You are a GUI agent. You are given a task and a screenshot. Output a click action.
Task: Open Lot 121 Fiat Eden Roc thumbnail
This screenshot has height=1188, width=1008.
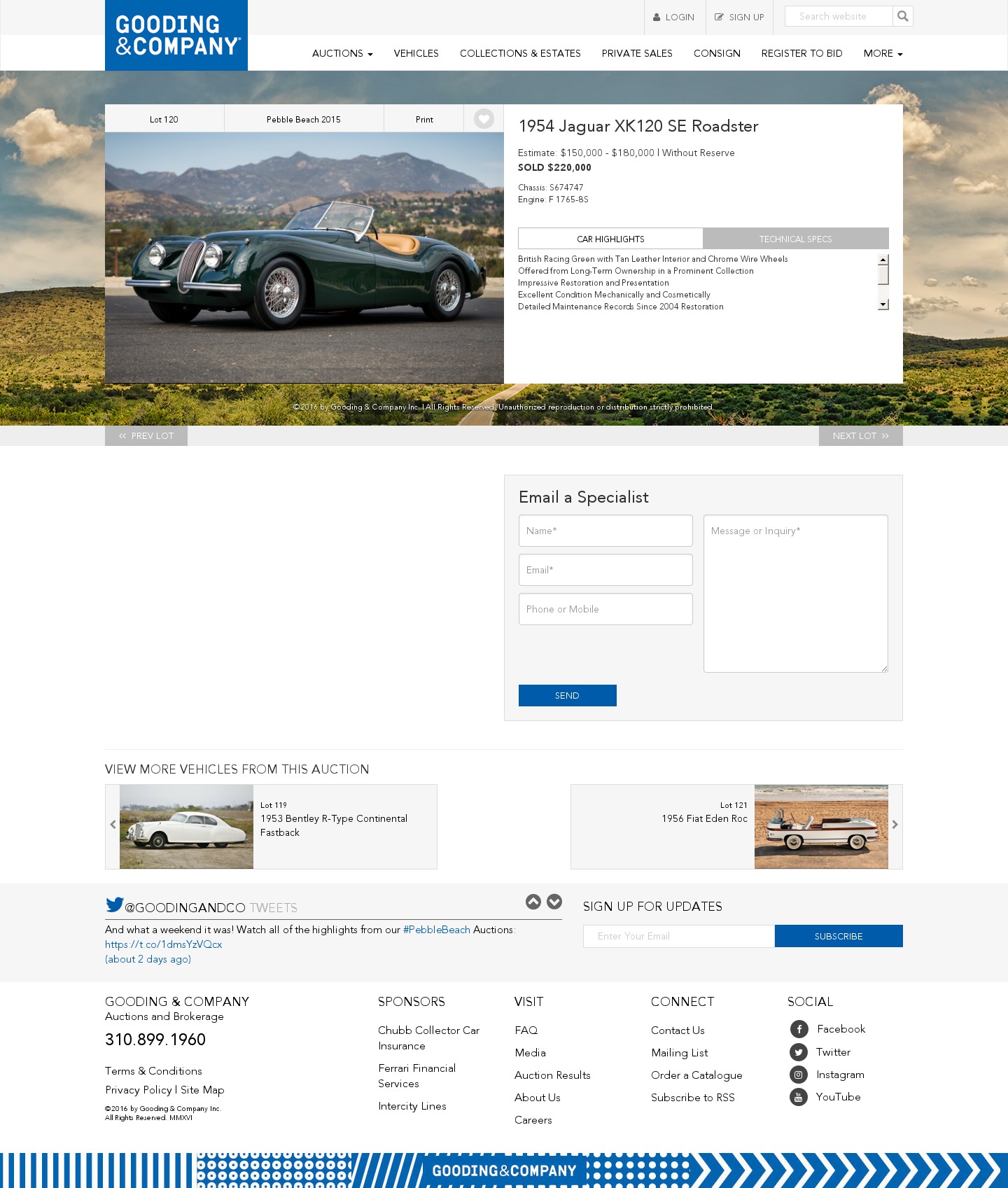(x=821, y=827)
